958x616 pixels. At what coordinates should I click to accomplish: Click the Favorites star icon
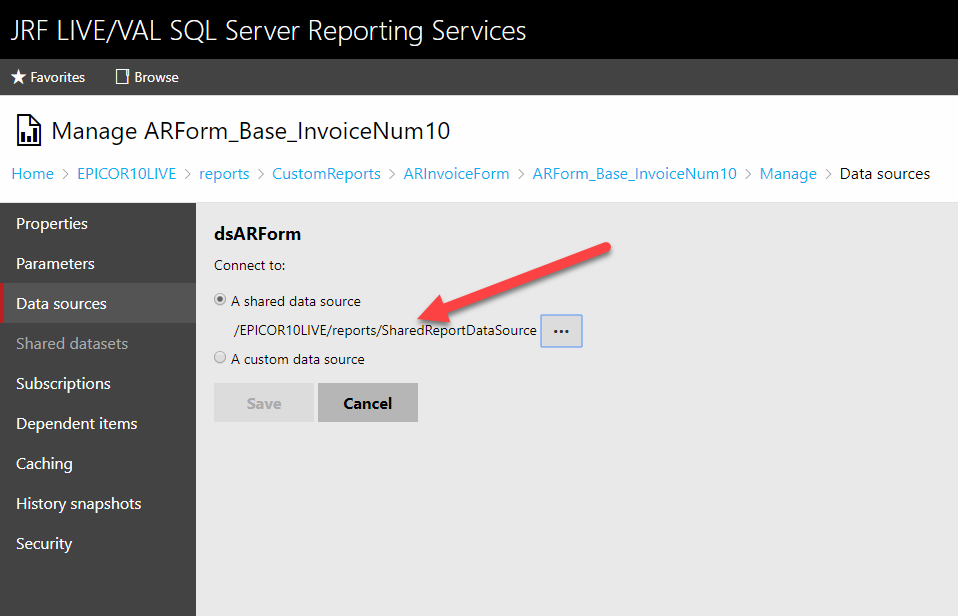18,77
